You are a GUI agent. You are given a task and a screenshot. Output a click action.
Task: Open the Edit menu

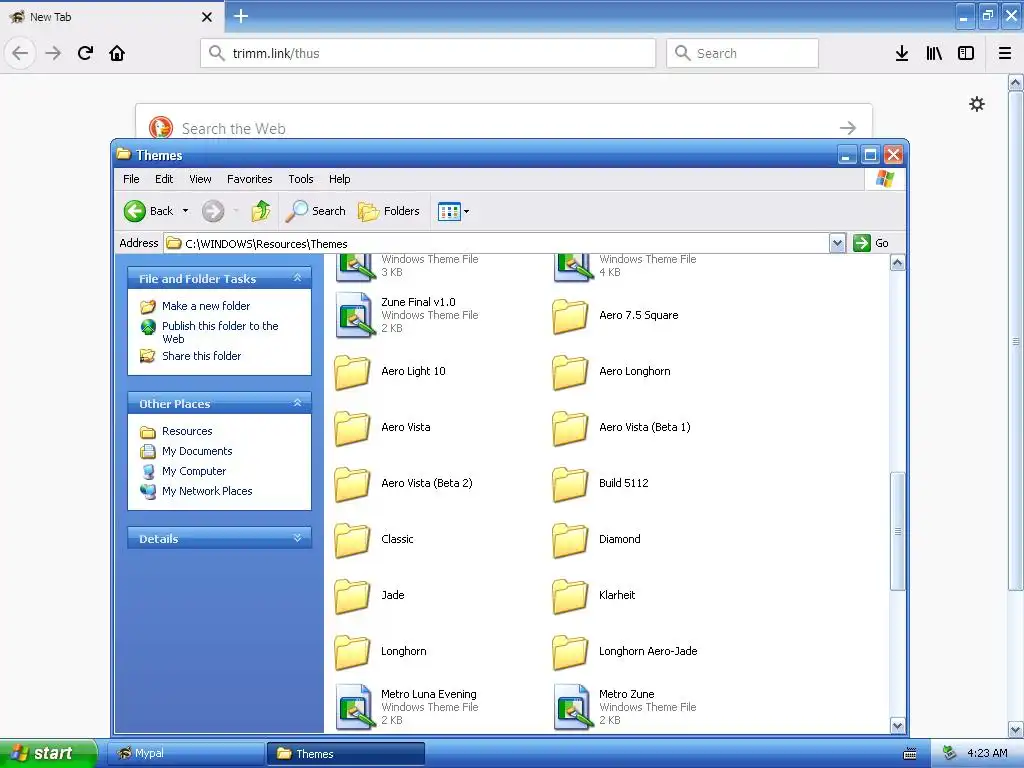(164, 179)
